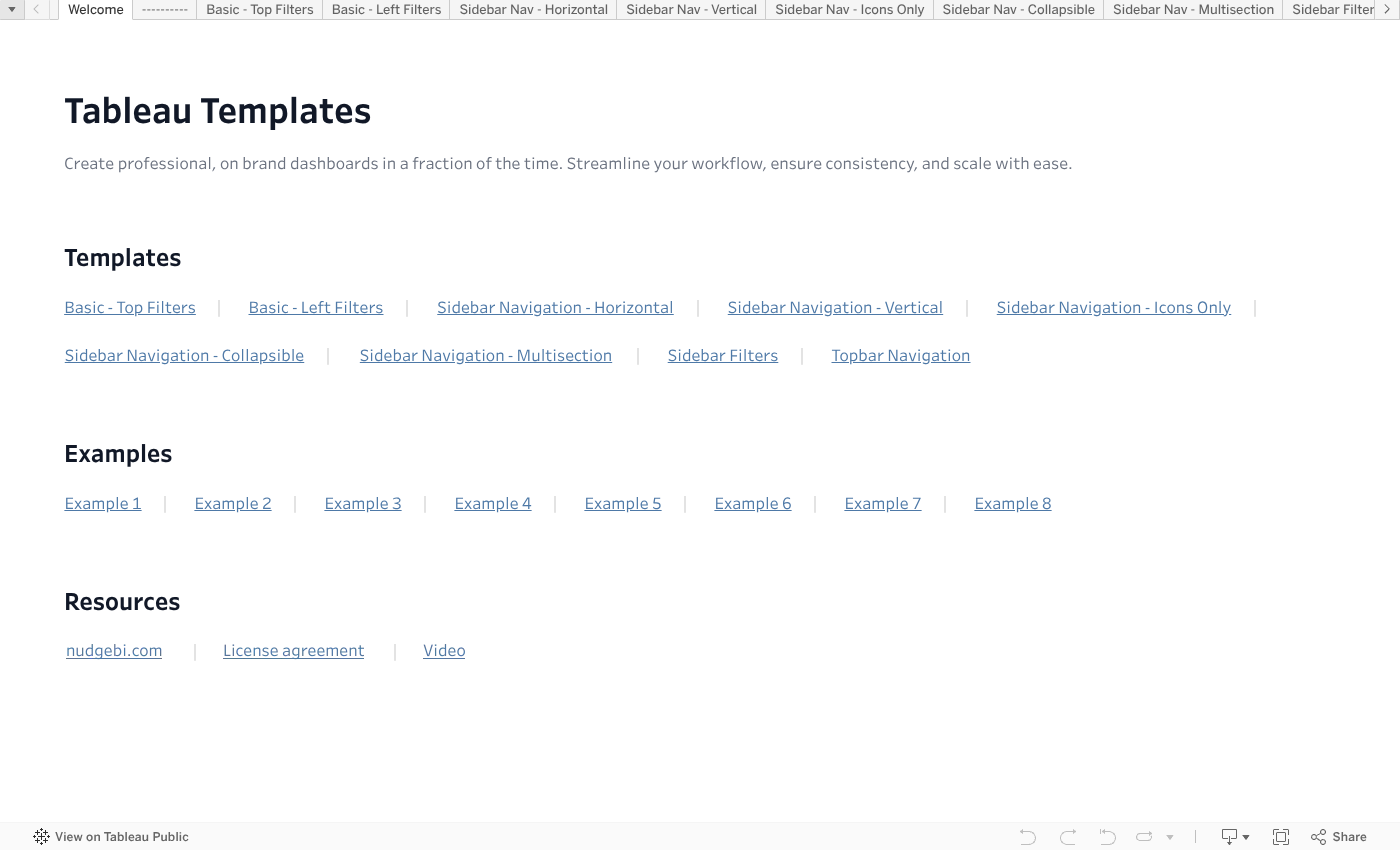Select the Sidebar Nav - Icons Only tab
1400x850 pixels.
point(849,10)
